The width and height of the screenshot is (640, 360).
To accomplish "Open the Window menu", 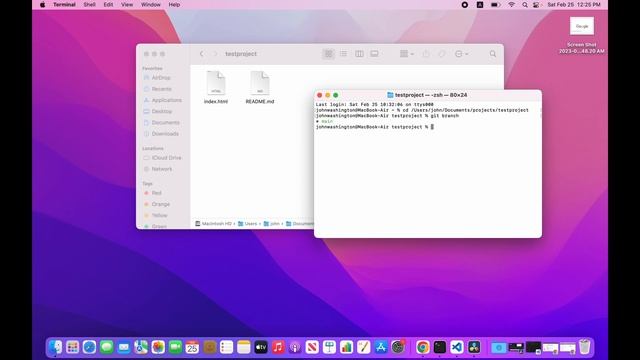I will point(151,5).
